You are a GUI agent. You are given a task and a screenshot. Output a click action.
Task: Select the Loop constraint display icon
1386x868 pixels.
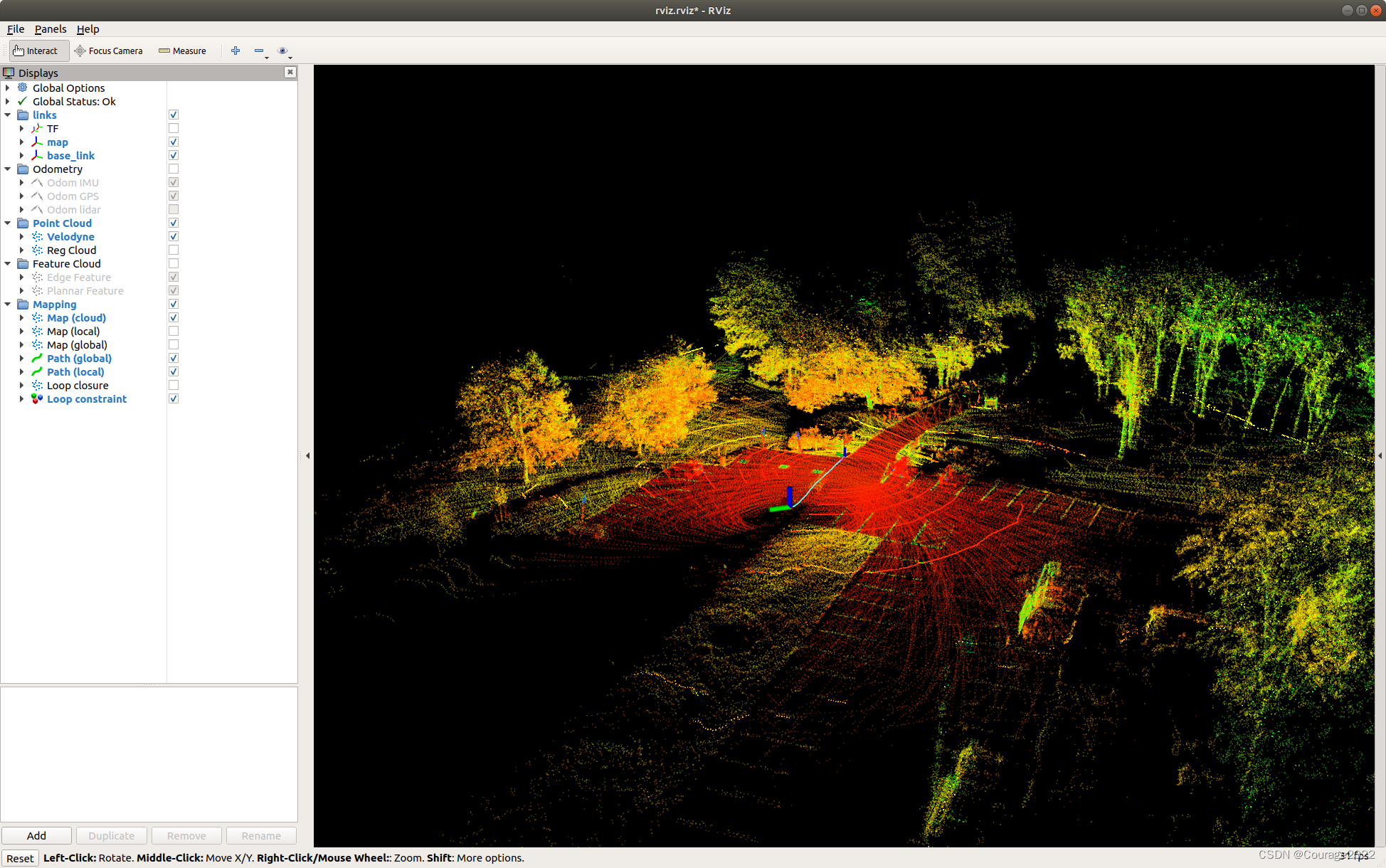point(37,399)
